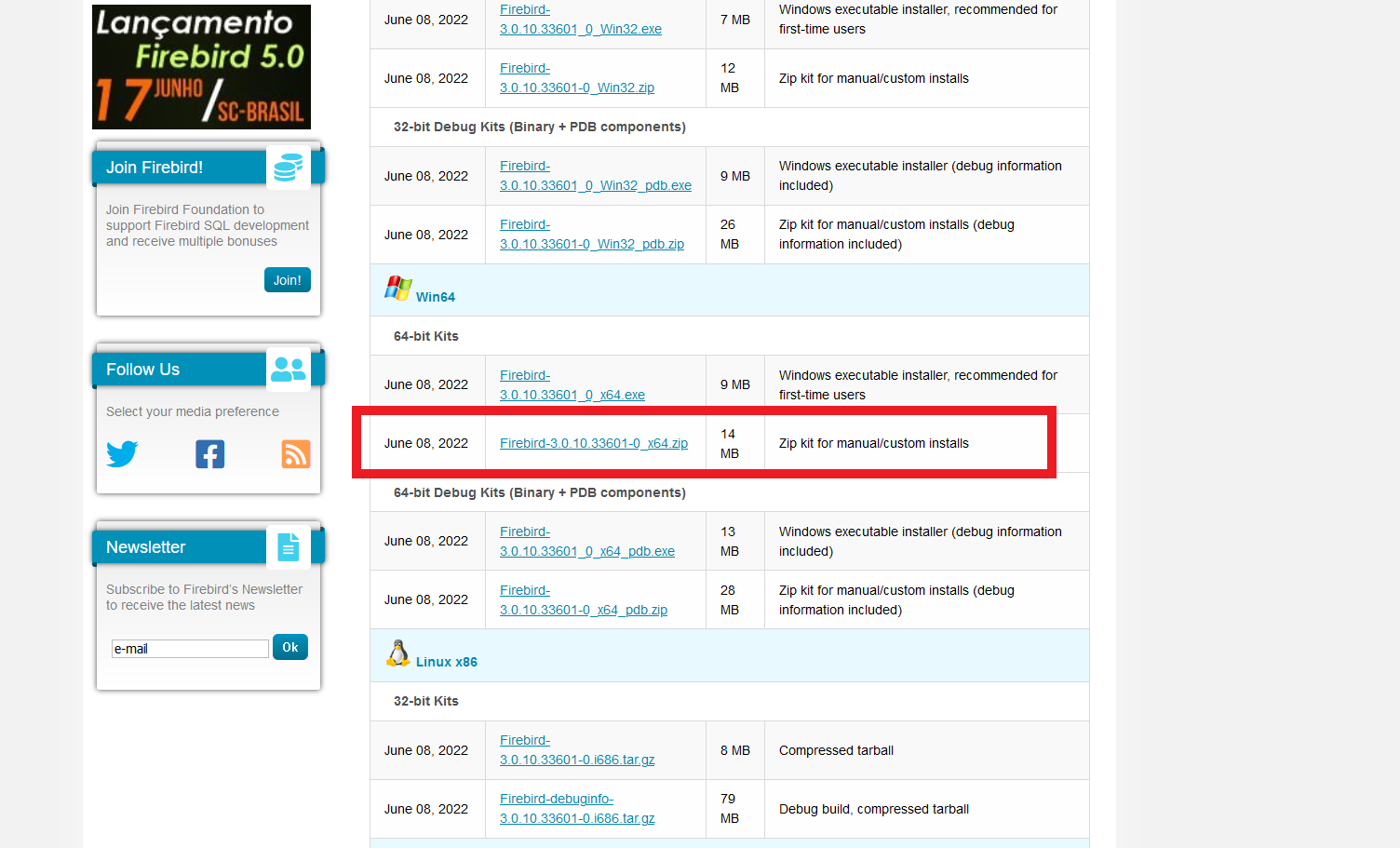Click the 64-bit Kits subheading
Screen dimensions: 1400x848
tap(426, 336)
